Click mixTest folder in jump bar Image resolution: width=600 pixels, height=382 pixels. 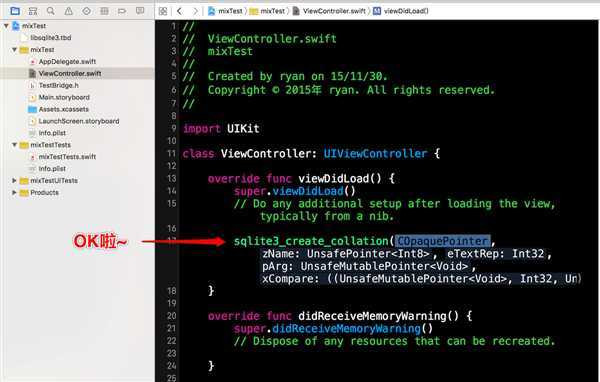click(x=267, y=11)
